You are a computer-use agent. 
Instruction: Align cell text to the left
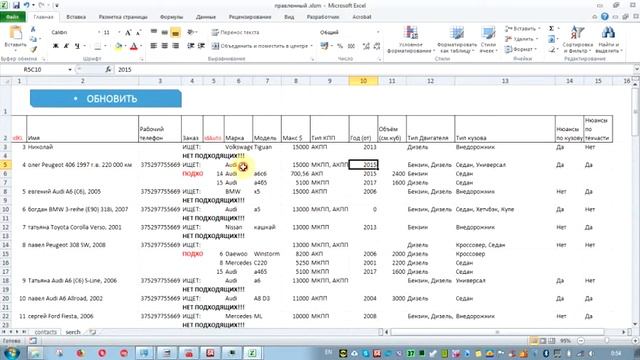click(x=154, y=46)
